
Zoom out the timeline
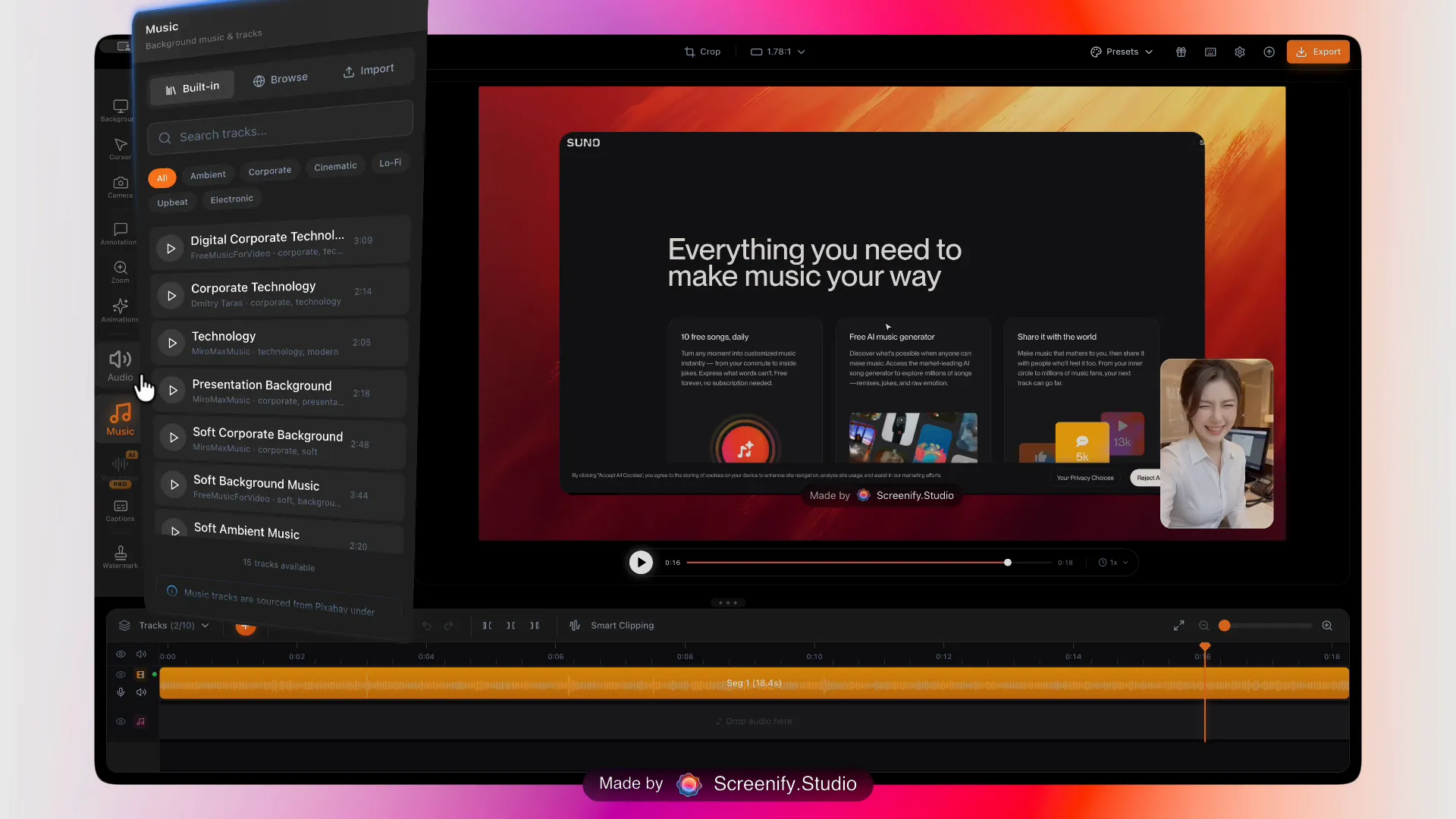click(x=1203, y=626)
